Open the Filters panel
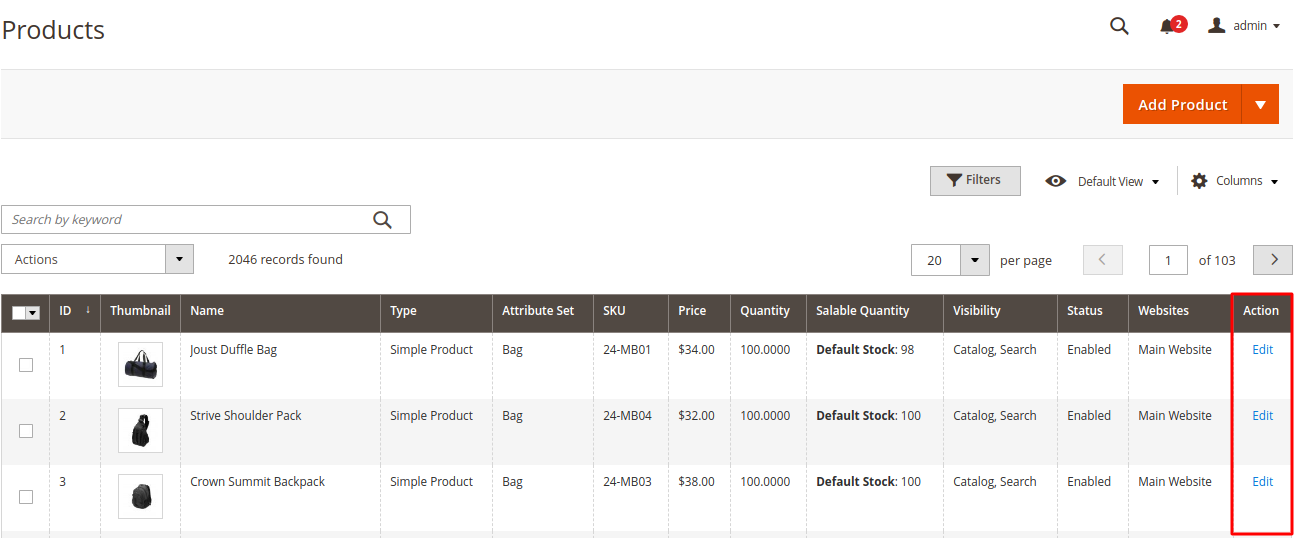The image size is (1307, 538). tap(975, 180)
